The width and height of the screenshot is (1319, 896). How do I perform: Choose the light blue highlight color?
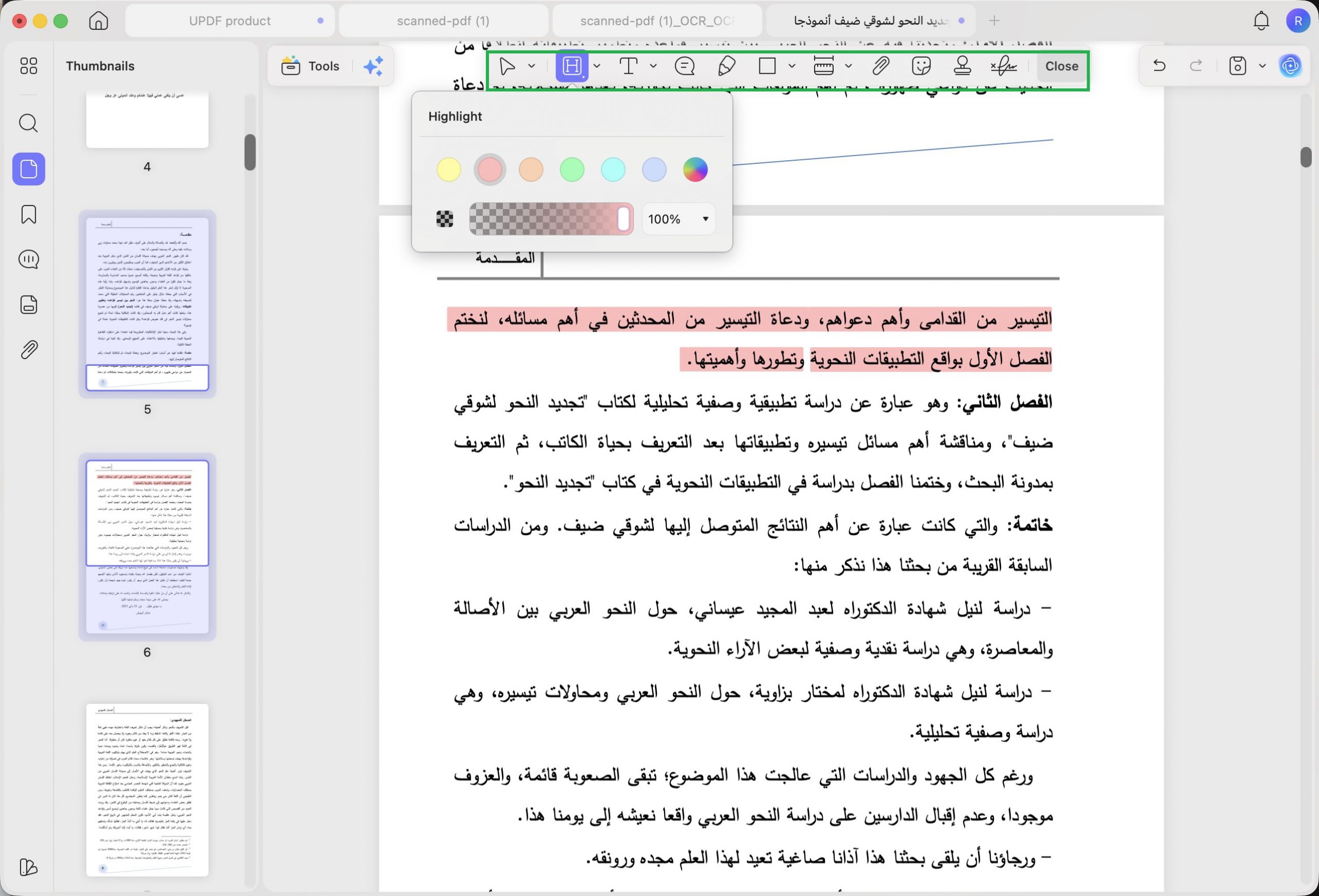click(654, 170)
